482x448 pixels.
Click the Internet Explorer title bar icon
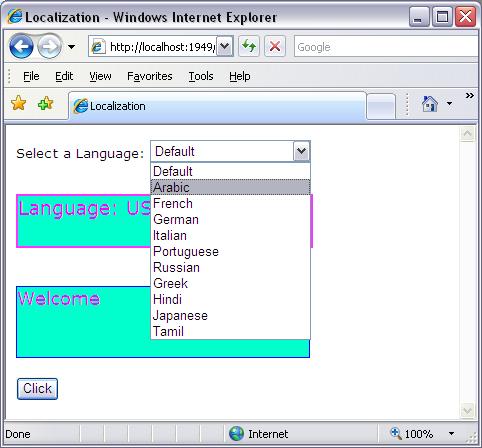[15, 16]
